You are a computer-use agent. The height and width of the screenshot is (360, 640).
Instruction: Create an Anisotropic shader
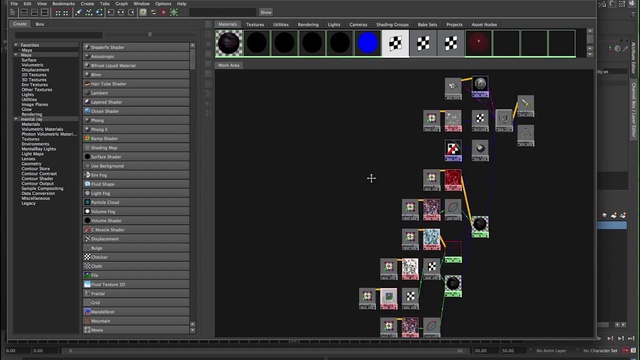click(x=136, y=56)
